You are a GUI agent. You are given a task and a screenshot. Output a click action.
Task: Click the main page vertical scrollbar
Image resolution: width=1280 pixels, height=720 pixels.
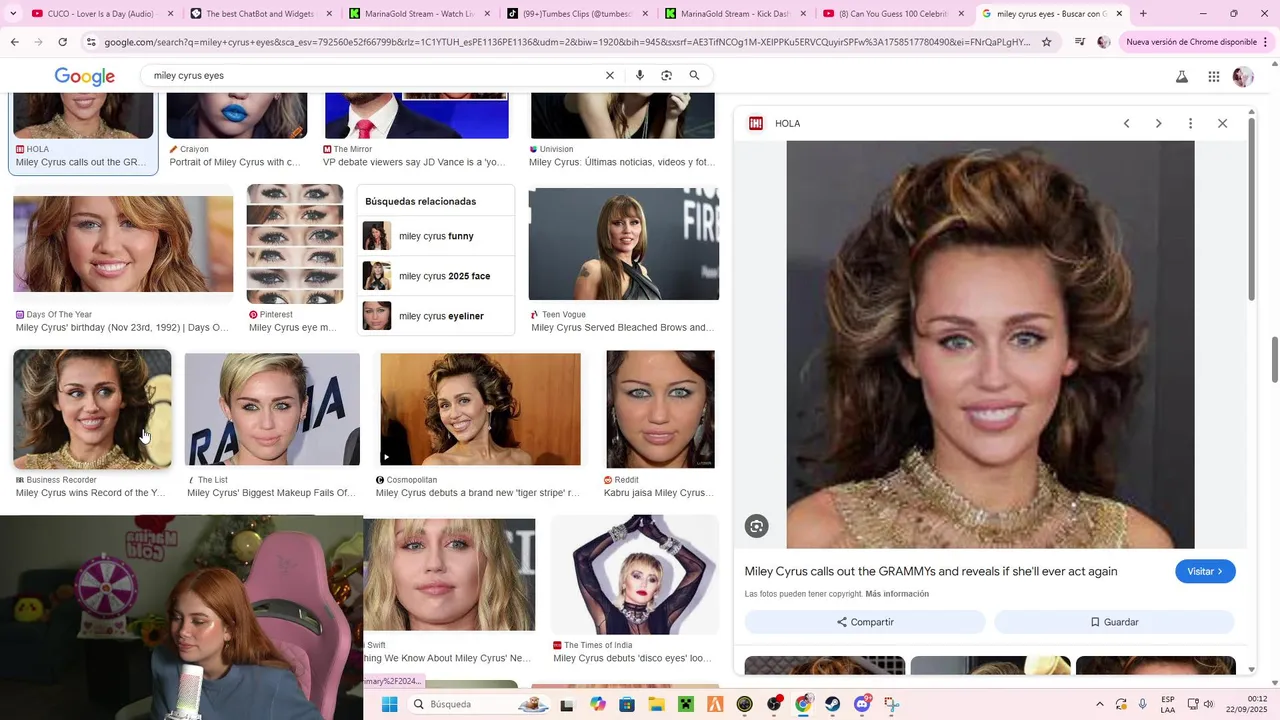click(x=1274, y=360)
